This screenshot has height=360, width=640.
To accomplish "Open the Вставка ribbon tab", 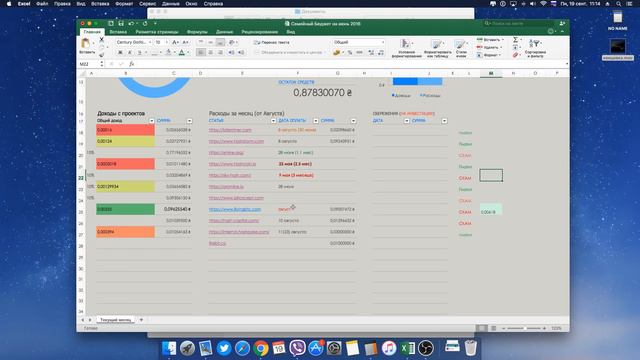I will [x=118, y=32].
